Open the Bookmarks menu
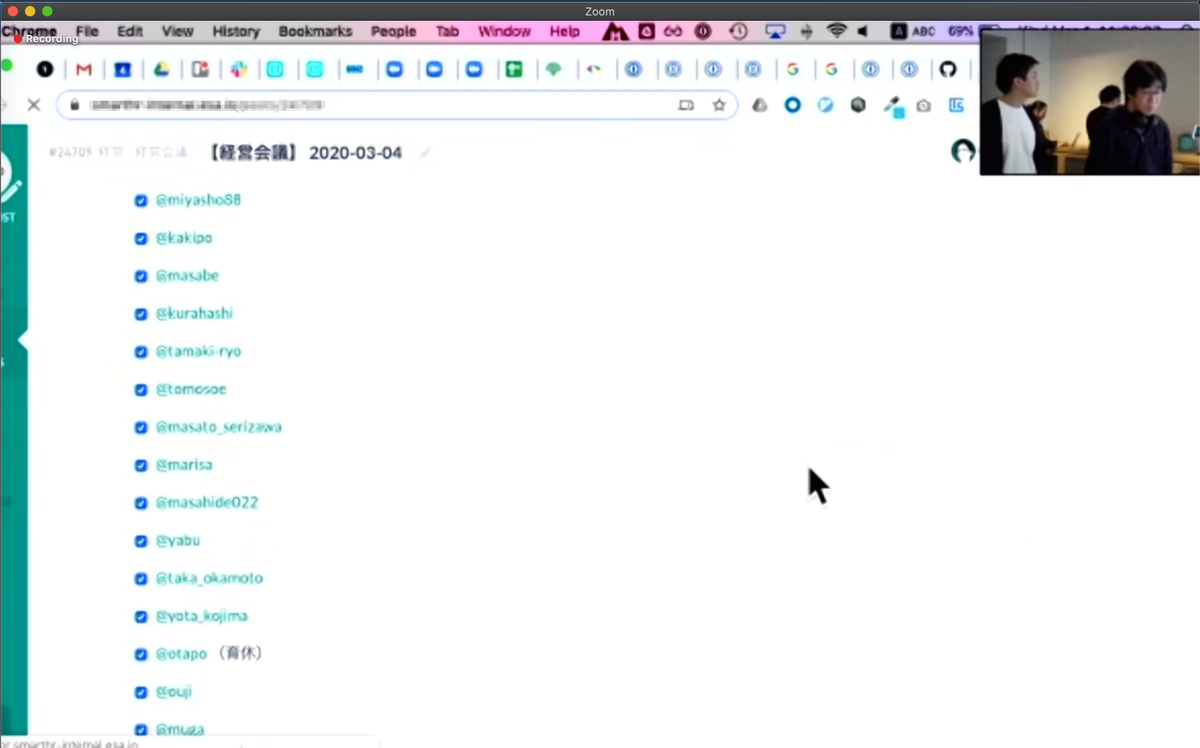 (316, 32)
